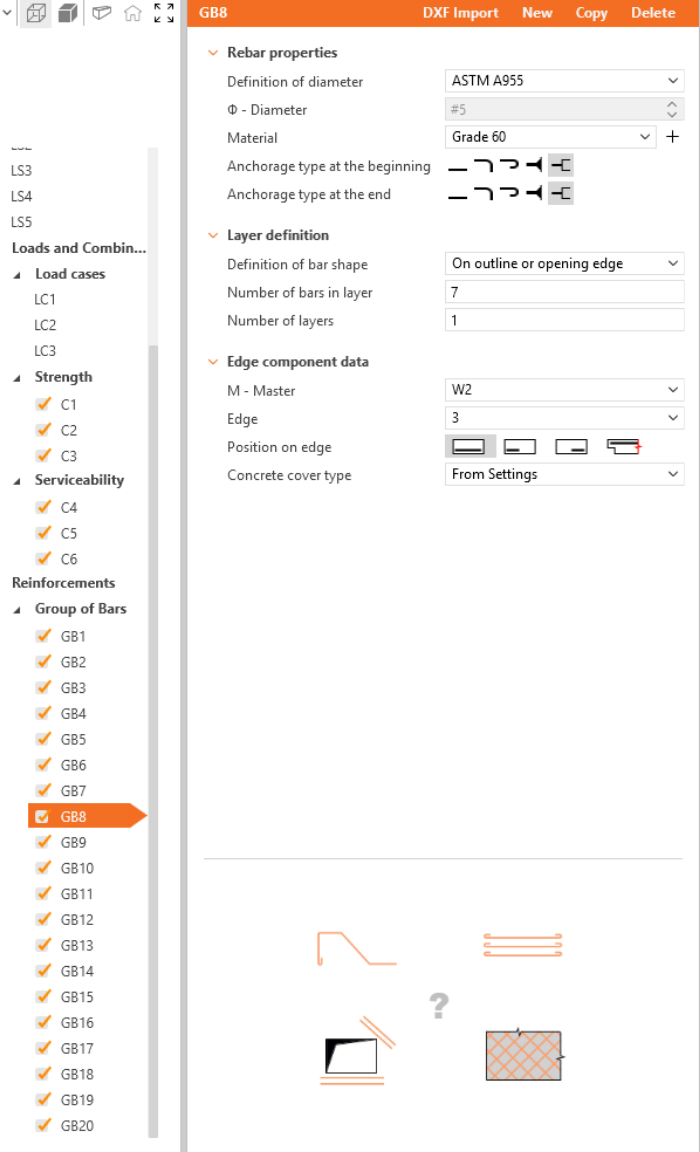Click the home view icon

point(132,14)
